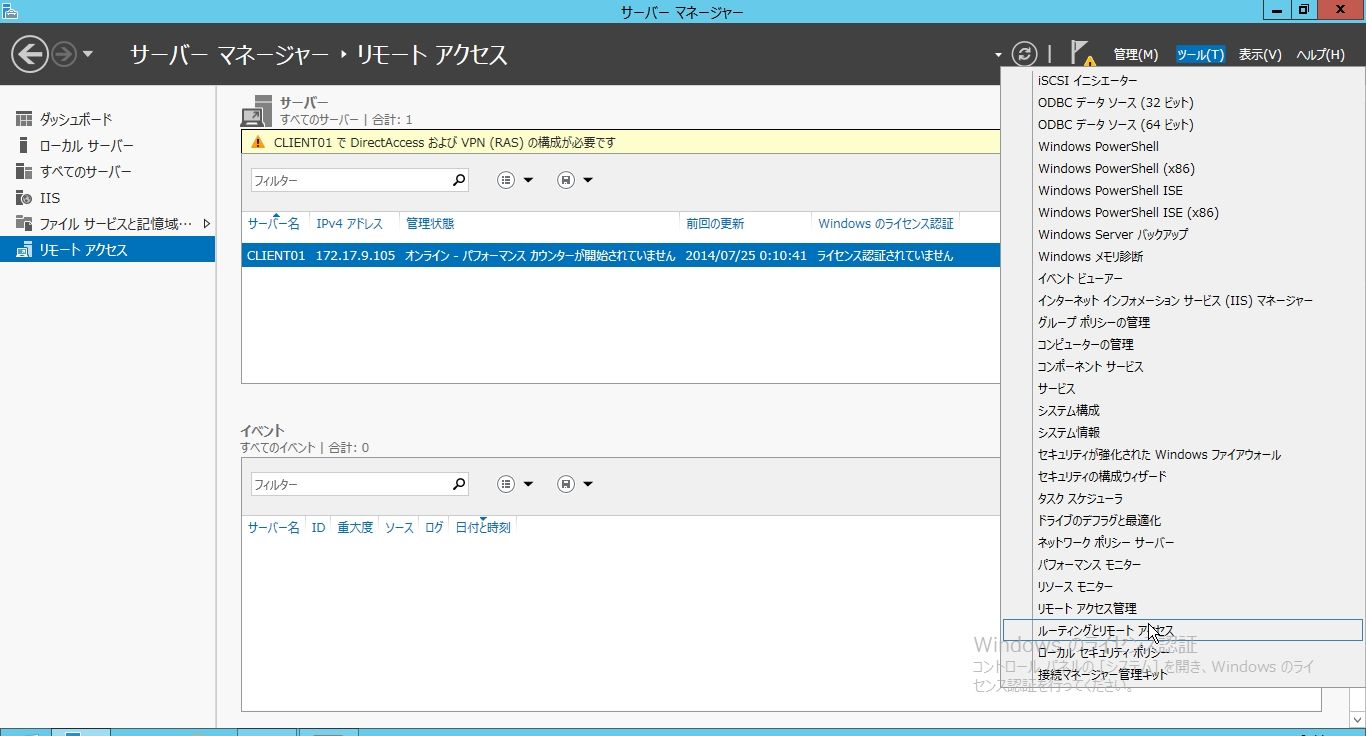Sort events by ID column

(x=318, y=527)
